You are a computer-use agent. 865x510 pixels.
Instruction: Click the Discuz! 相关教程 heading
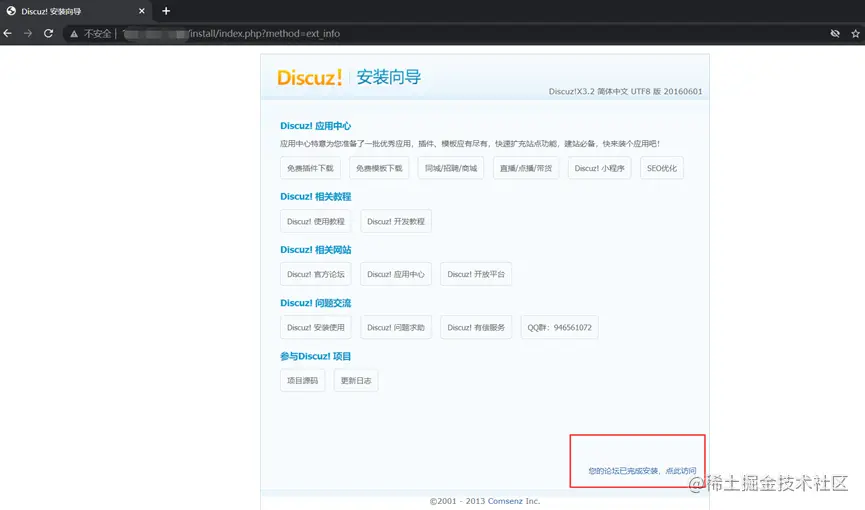click(x=316, y=196)
